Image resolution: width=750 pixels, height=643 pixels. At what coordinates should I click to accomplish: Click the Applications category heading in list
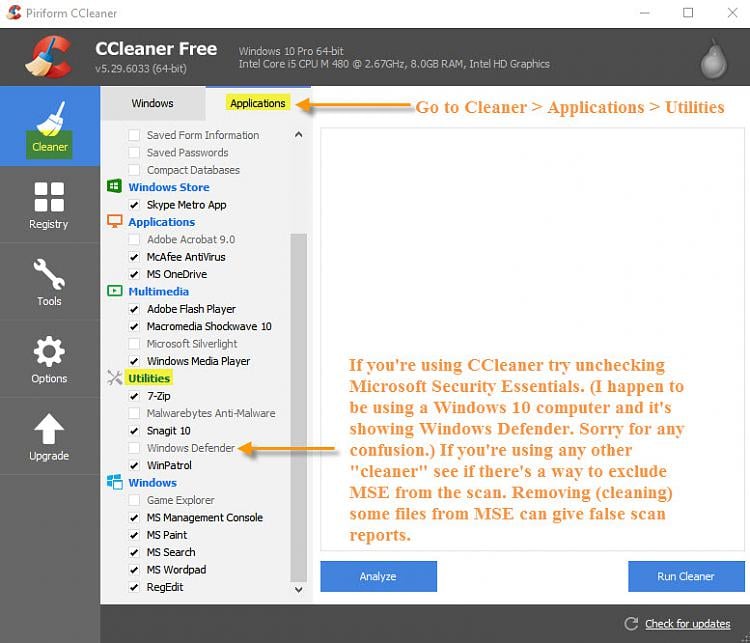tap(162, 222)
